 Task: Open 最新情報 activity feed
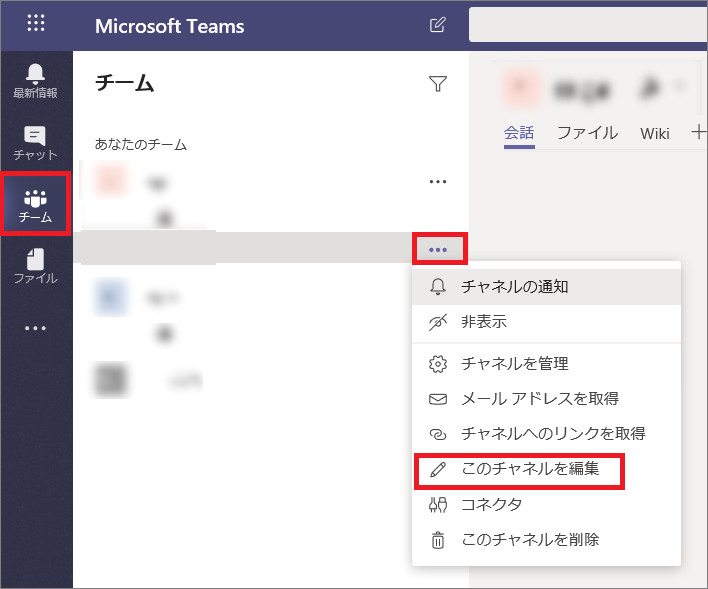click(35, 81)
